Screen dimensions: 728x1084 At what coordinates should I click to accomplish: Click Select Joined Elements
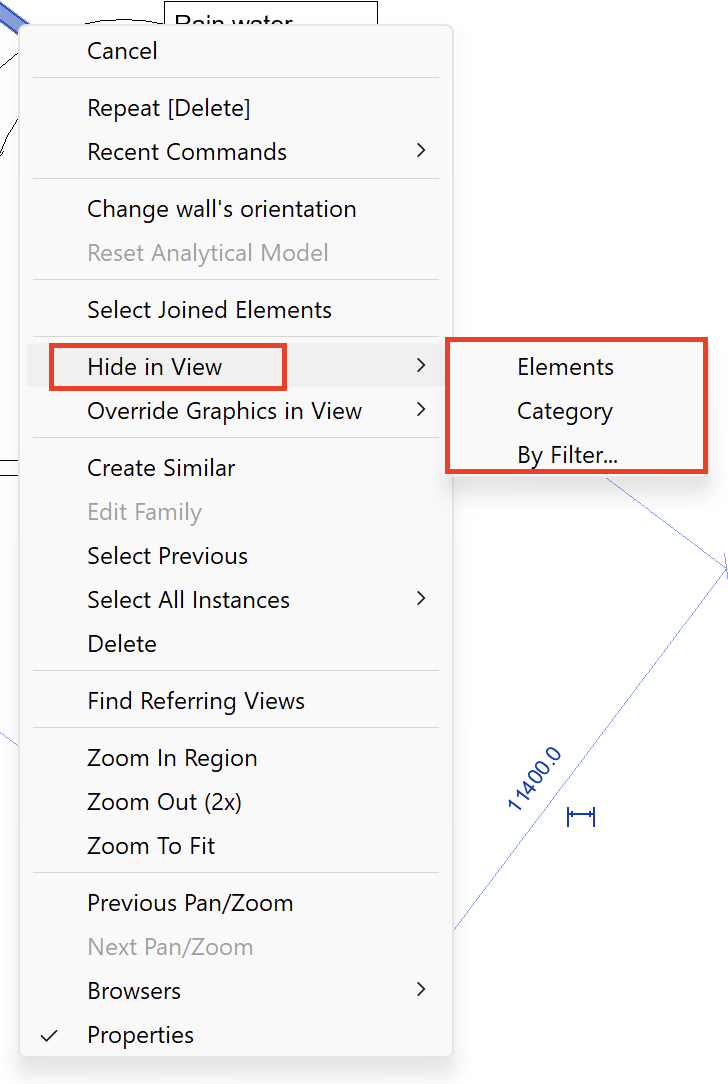[209, 310]
